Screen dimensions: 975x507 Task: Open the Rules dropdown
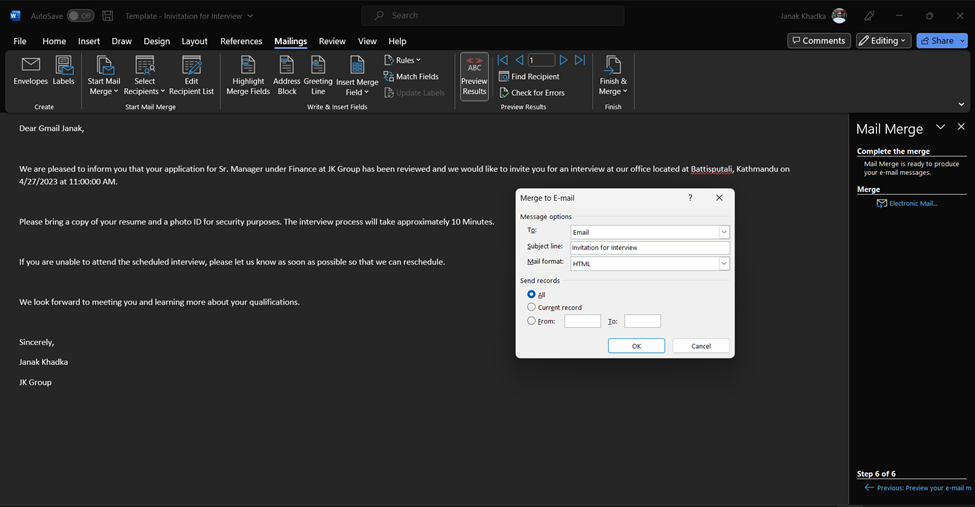pos(403,60)
